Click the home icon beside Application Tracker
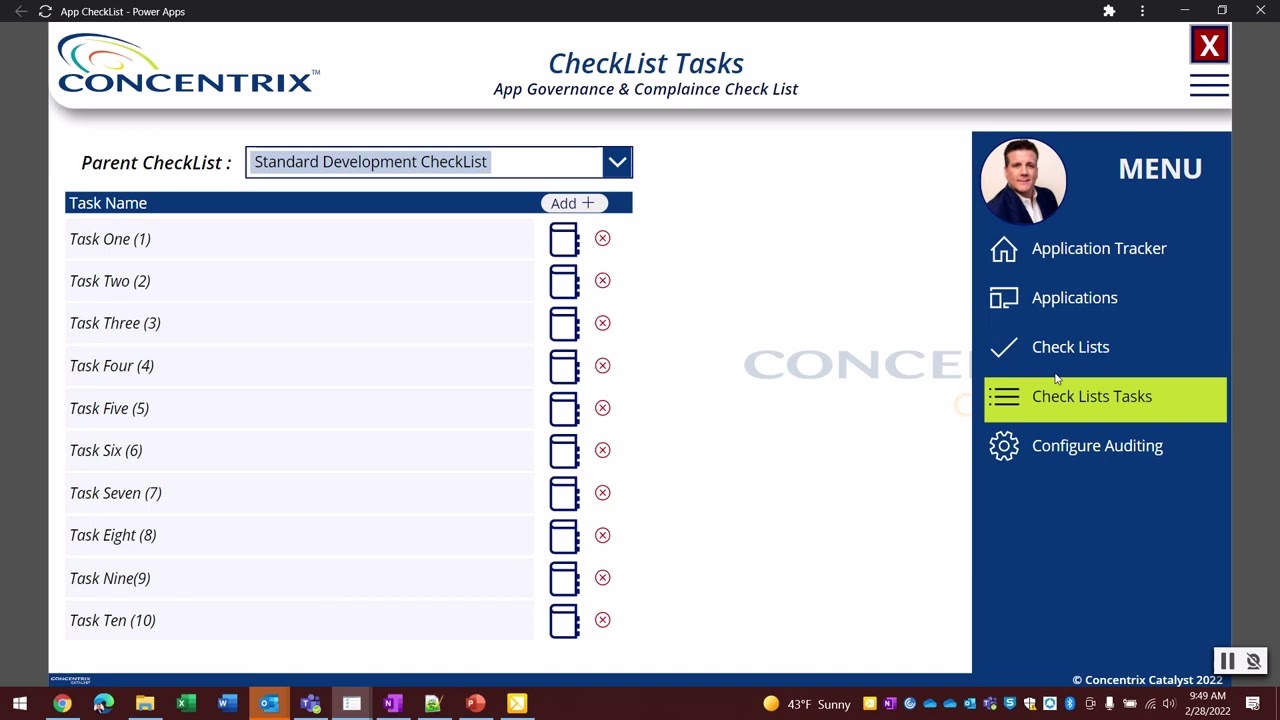 coord(1004,249)
